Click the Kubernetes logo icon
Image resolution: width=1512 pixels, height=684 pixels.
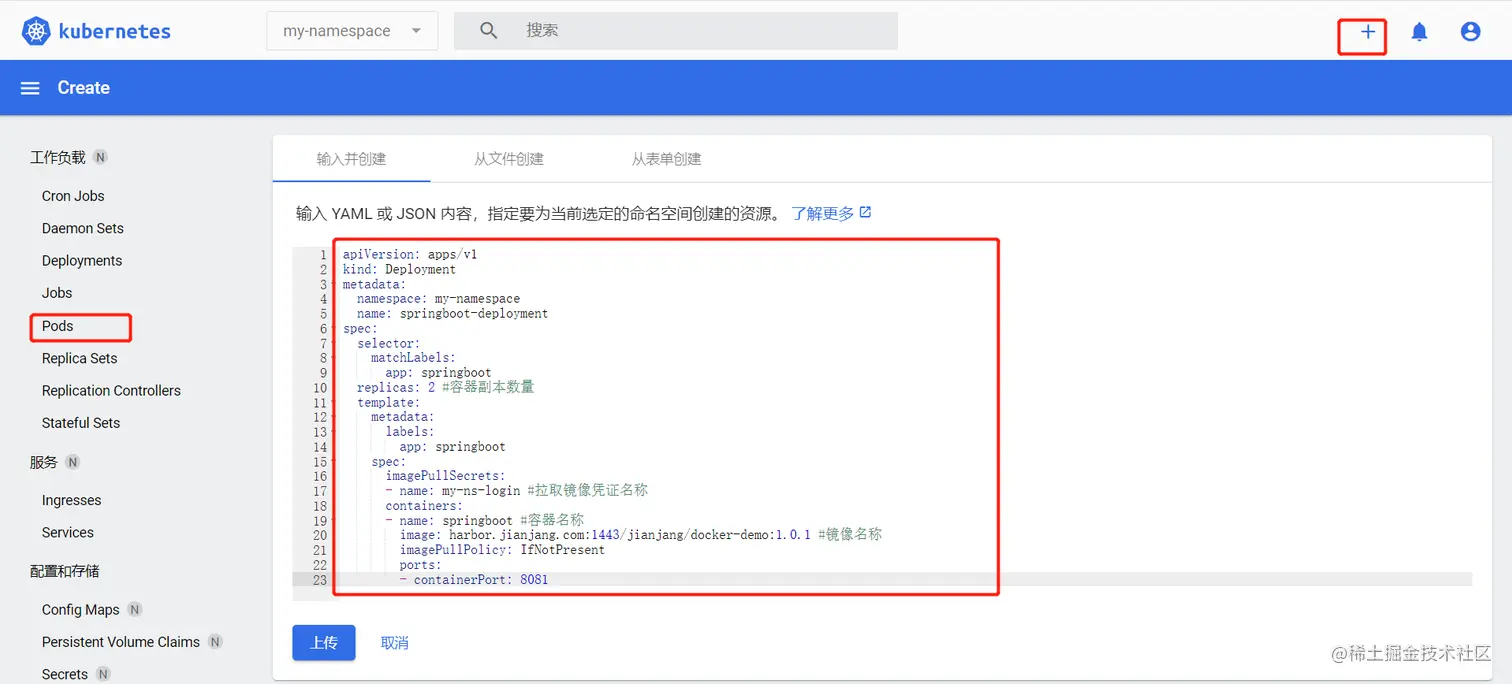tap(36, 31)
